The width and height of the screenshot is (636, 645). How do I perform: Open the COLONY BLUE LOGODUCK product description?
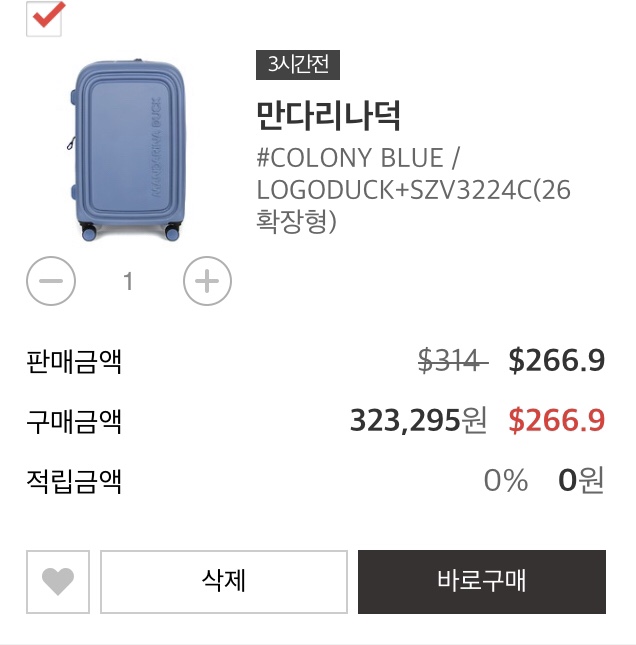413,190
